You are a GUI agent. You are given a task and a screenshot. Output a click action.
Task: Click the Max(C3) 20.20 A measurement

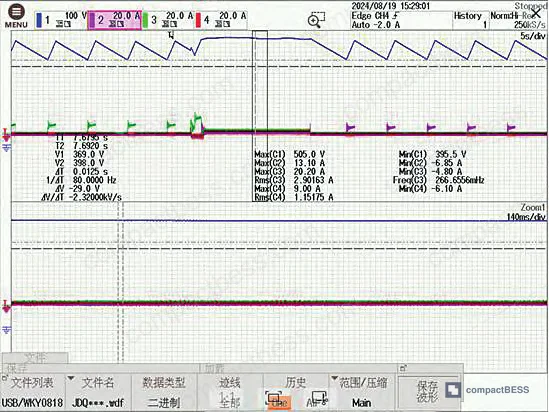coord(290,172)
